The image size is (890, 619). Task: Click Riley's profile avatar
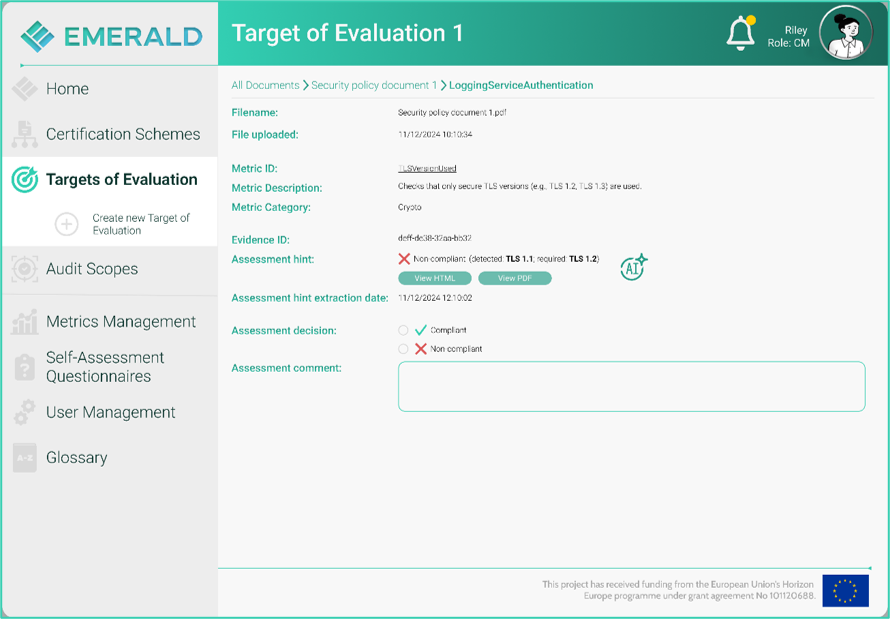[x=846, y=32]
